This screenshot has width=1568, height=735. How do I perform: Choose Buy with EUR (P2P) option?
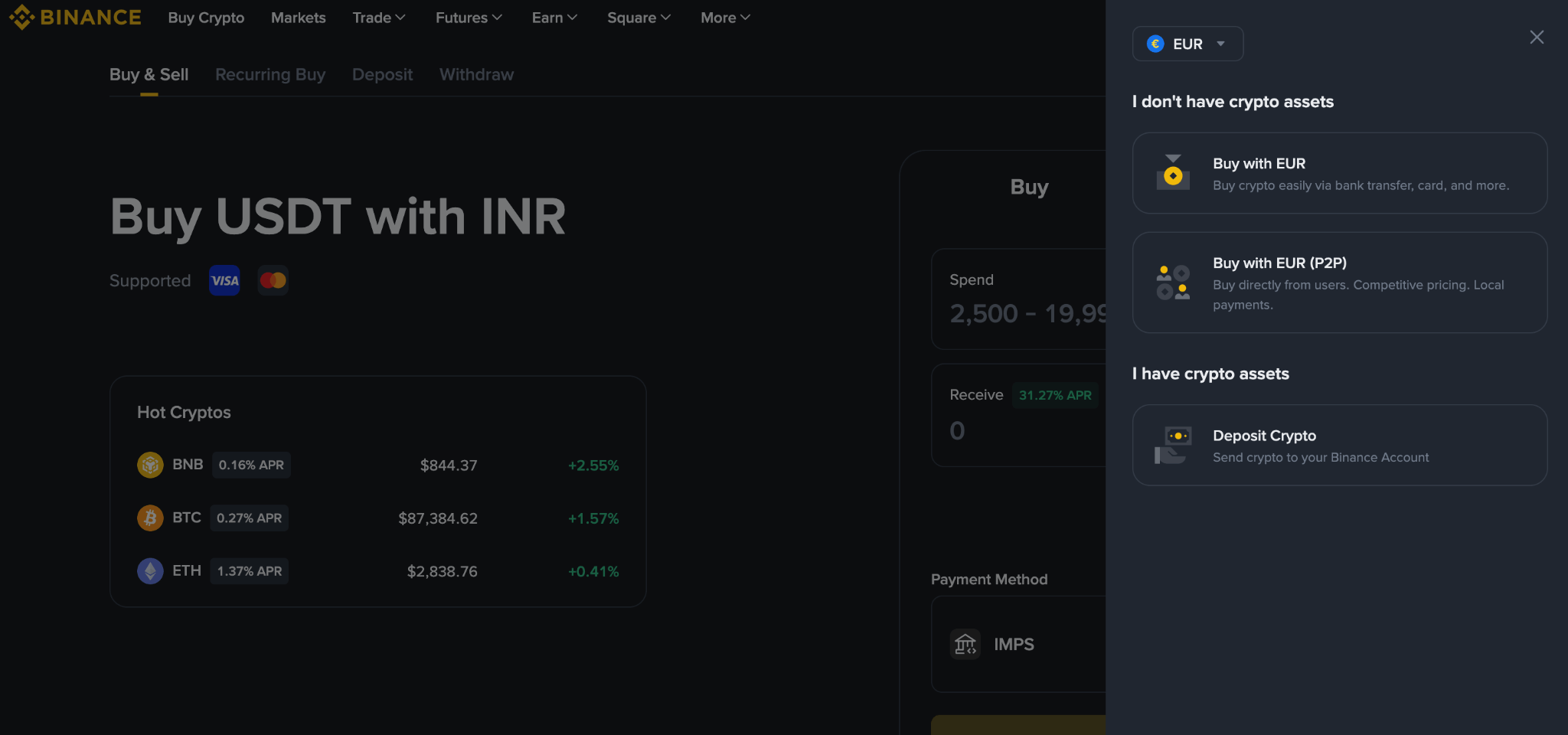[x=1340, y=283]
